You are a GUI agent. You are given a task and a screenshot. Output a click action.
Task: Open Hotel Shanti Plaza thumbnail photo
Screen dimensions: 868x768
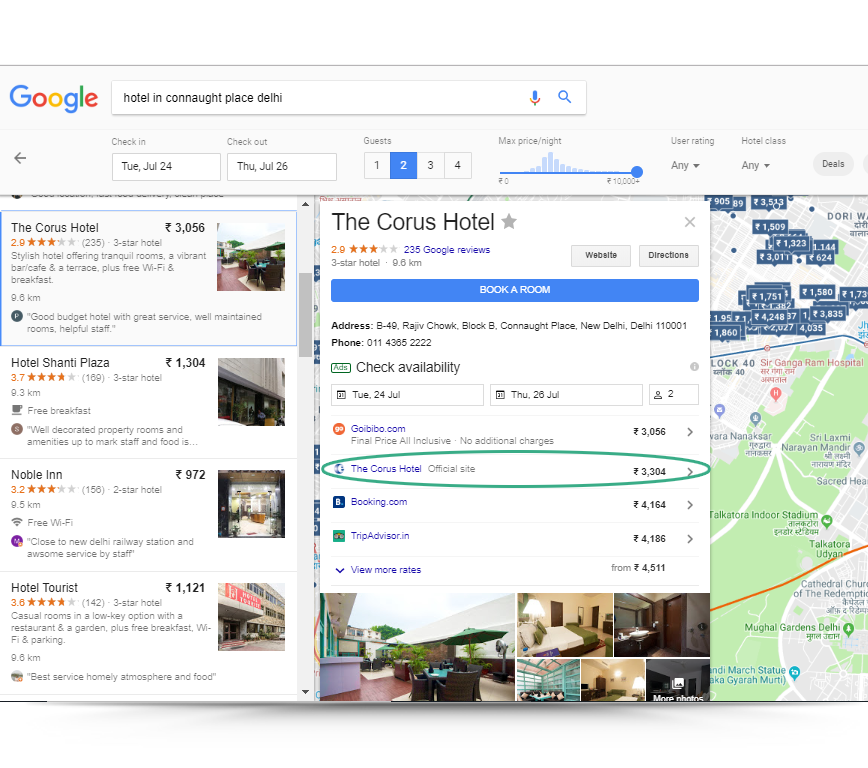tap(251, 392)
